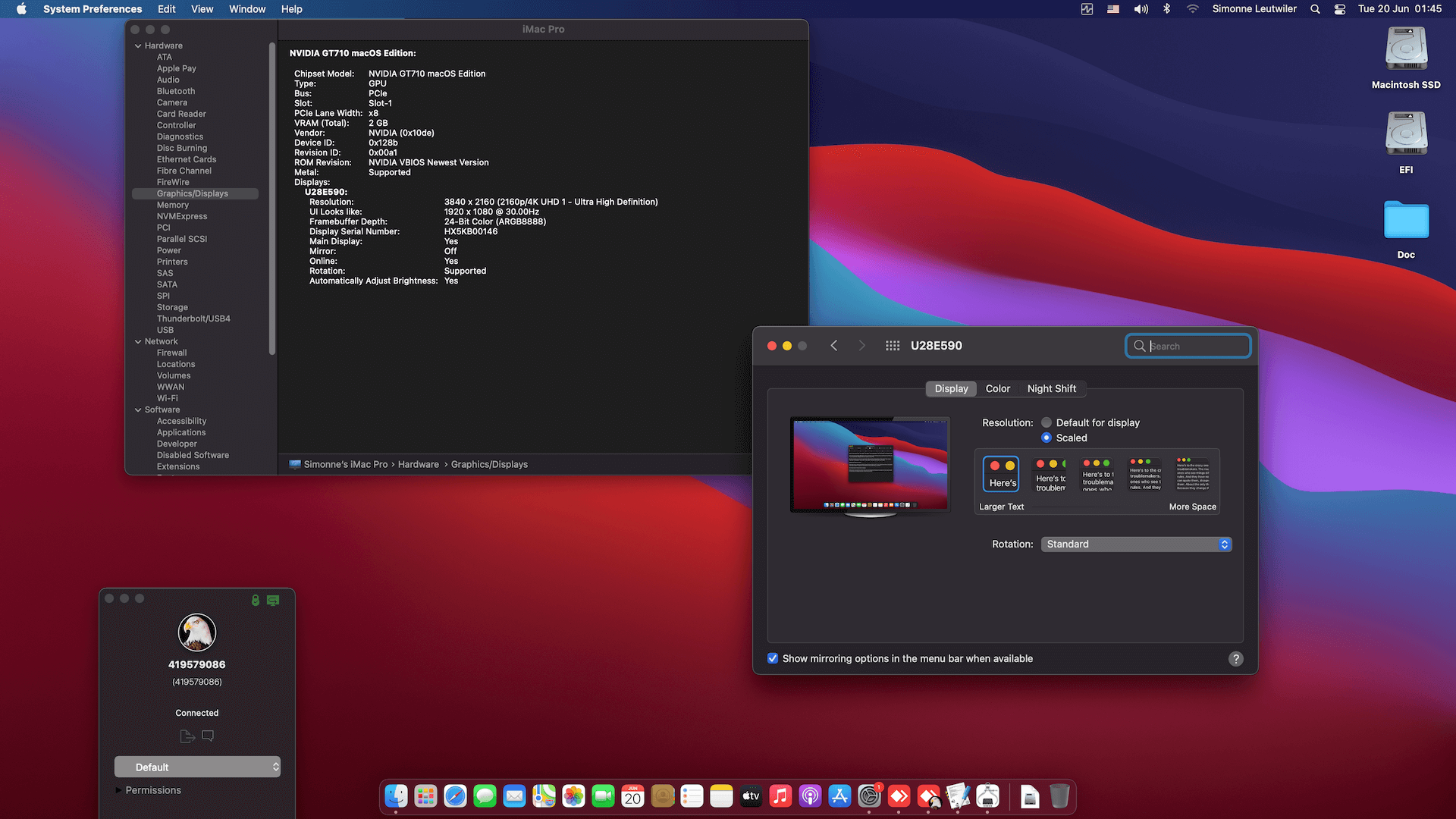Open Launchpad from the Dock
Screen dimensions: 1456x819
[425, 796]
